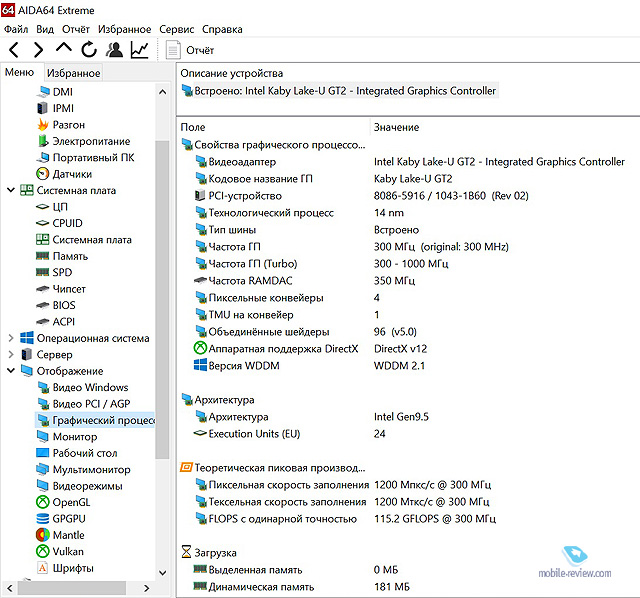This screenshot has height=598, width=640.
Task: Select Рабочий стол in the tree
Action: pyautogui.click(x=77, y=453)
